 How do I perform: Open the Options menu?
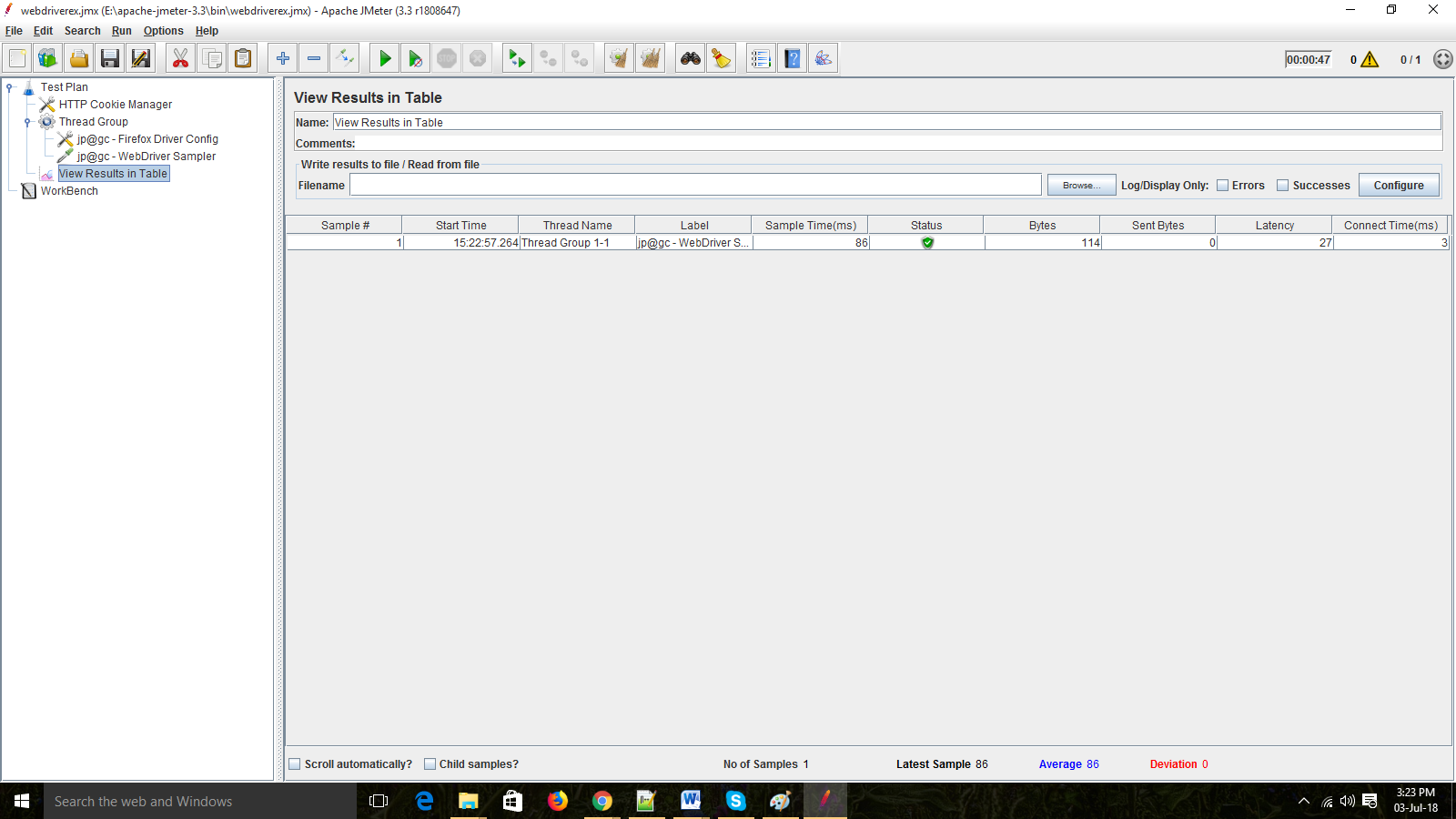[164, 31]
